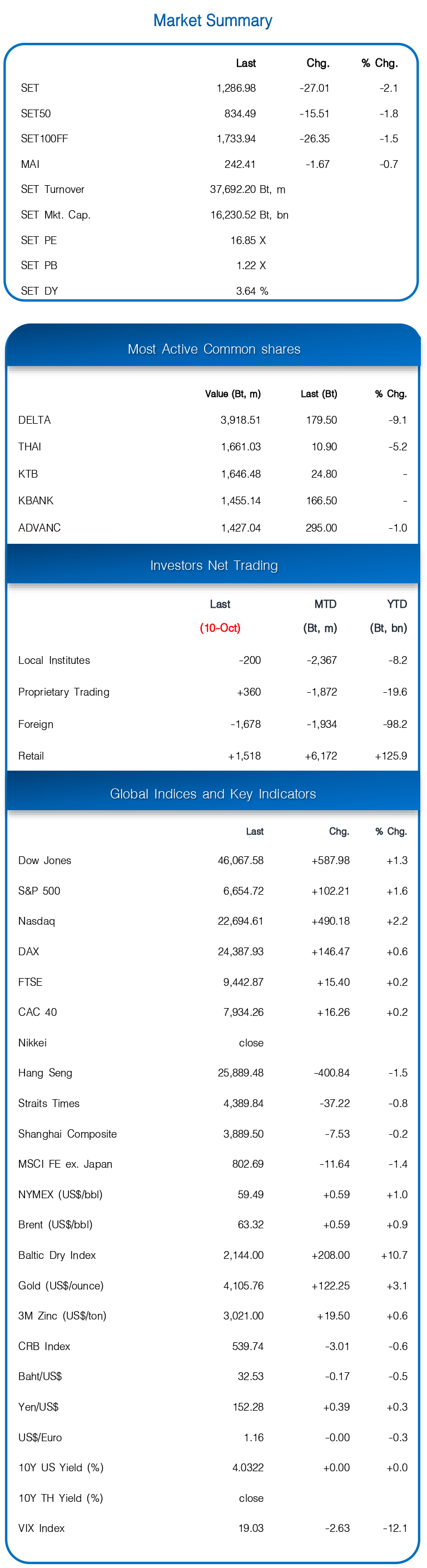The height and width of the screenshot is (1568, 427).
Task: Click the MAI index label
Action: tap(30, 165)
